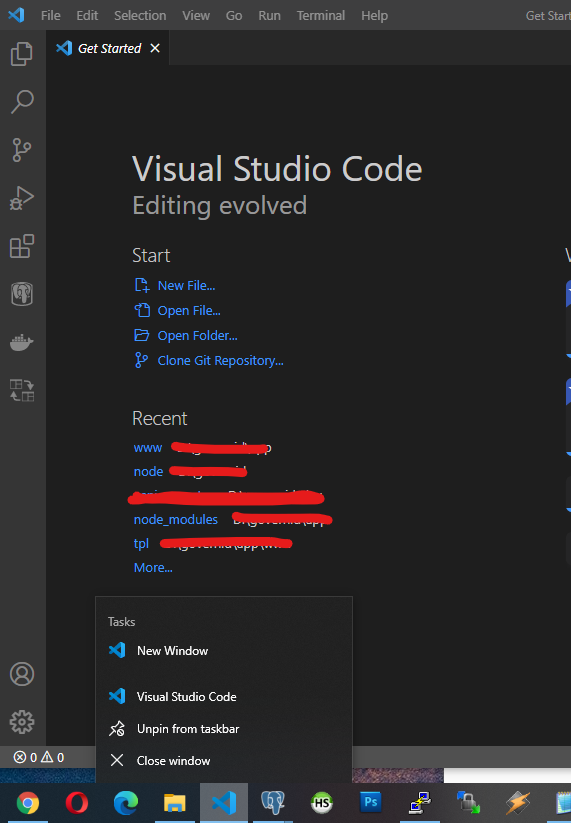This screenshot has height=823, width=571.
Task: Open the Help menu
Action: coord(374,16)
